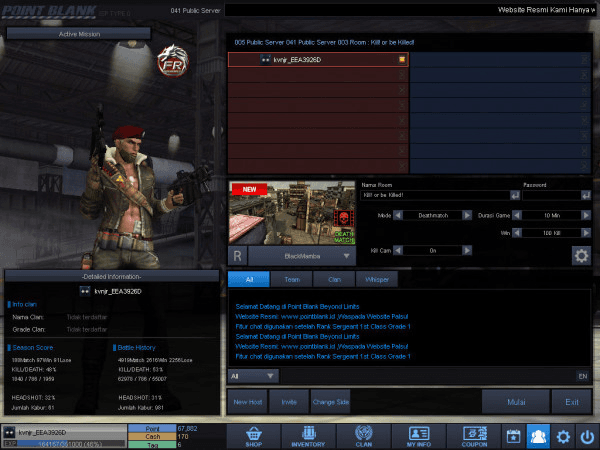Viewport: 600px width, 450px height.
Task: Click the 041 Public Server label
Action: tap(196, 11)
